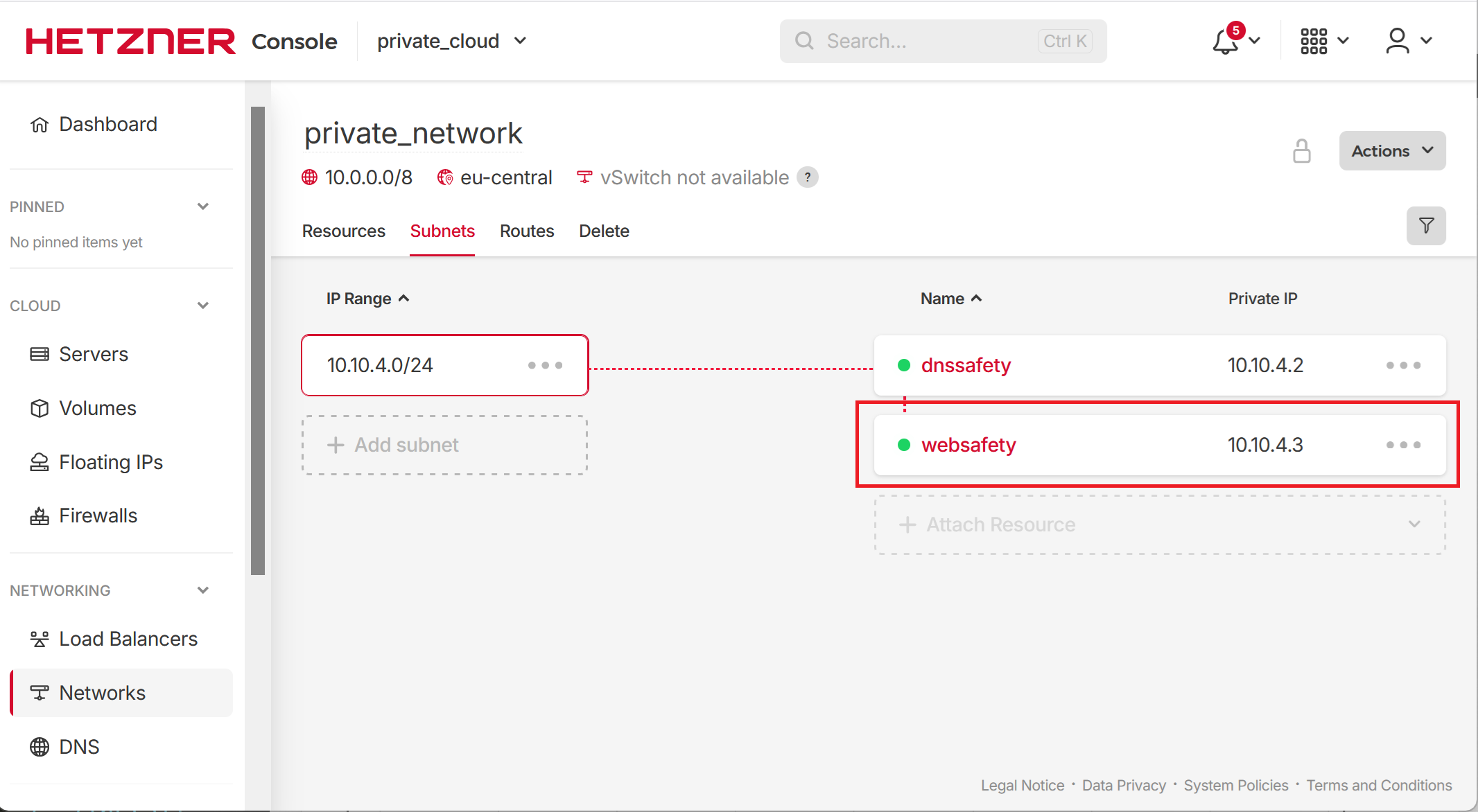1478x812 pixels.
Task: Click the Floating IPs icon
Action: pos(40,462)
